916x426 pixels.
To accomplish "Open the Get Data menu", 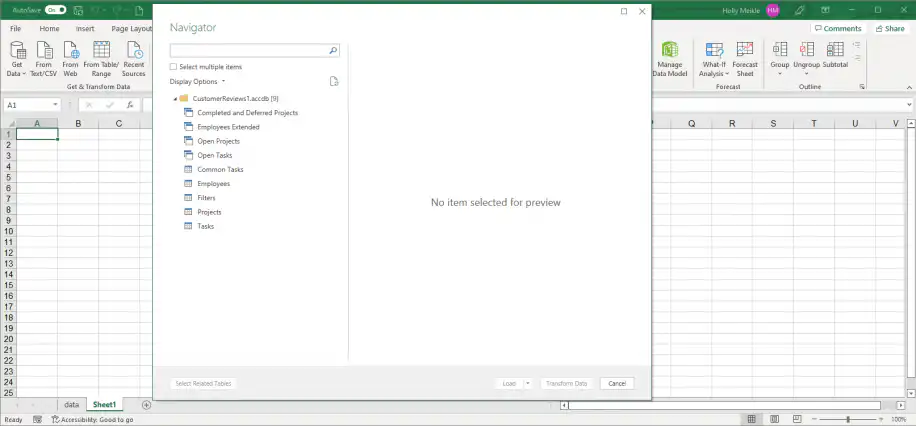I will pos(16,59).
